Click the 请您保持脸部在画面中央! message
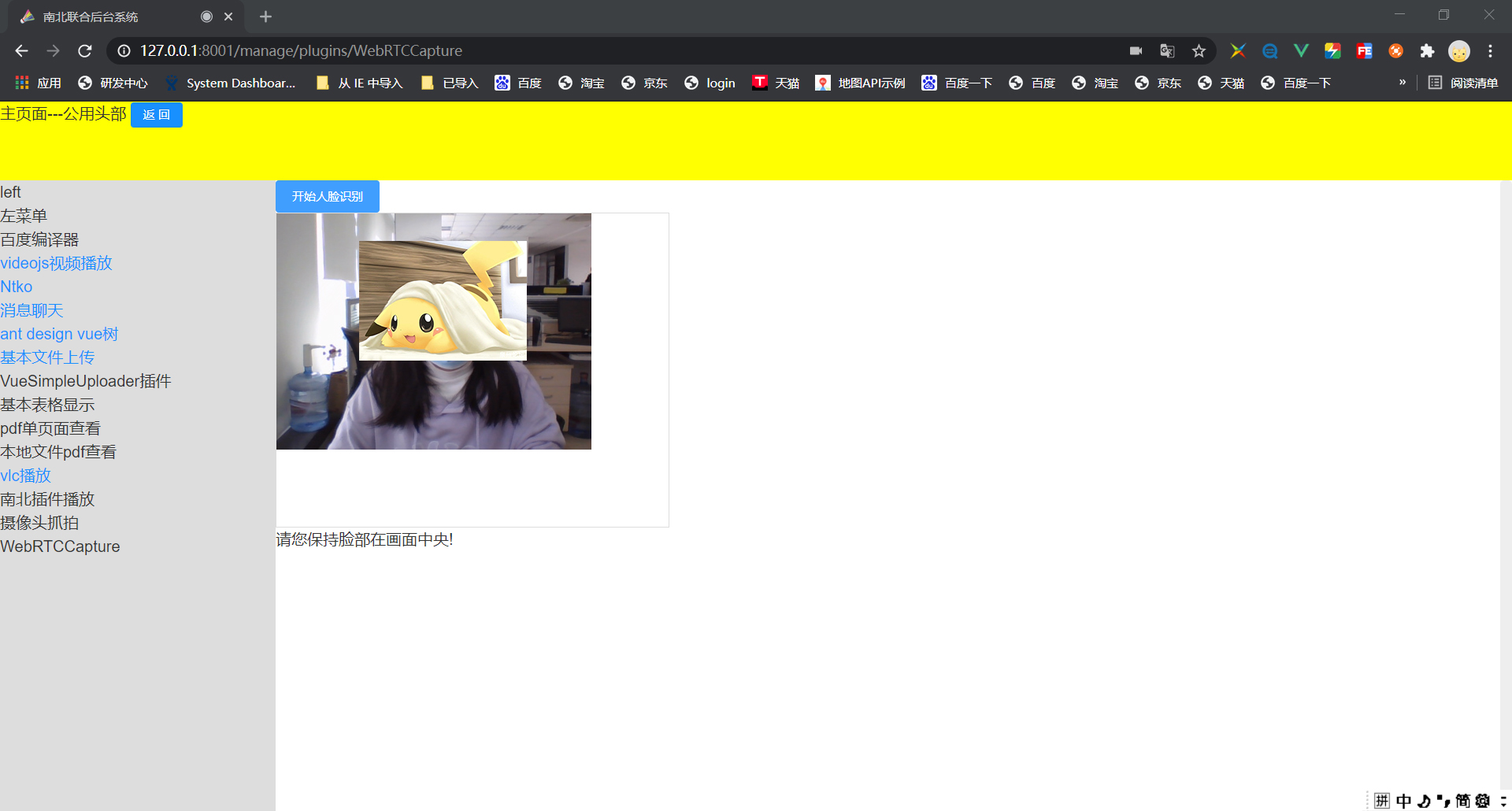This screenshot has width=1512, height=811. pos(365,539)
